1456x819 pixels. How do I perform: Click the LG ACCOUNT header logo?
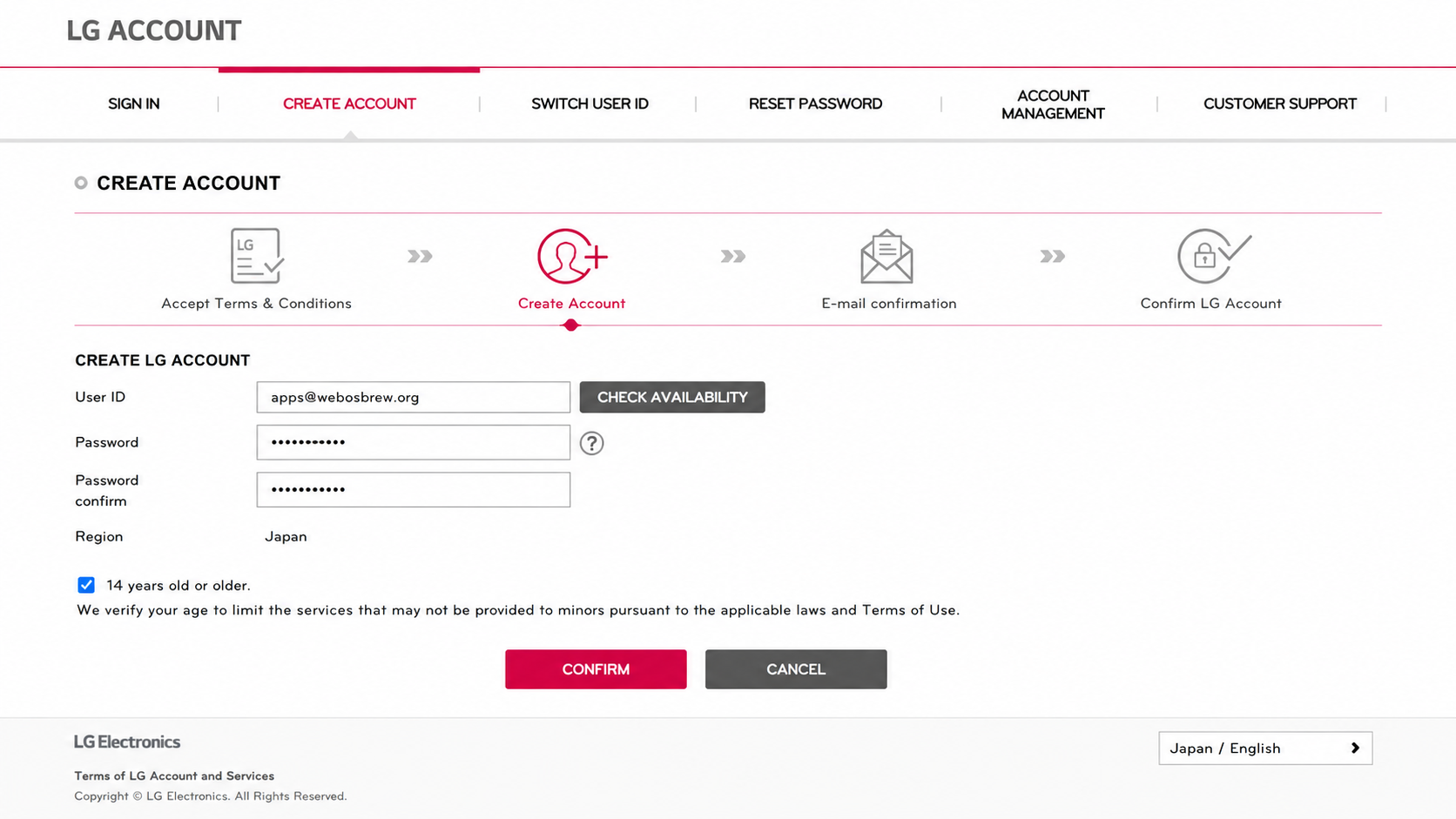[154, 30]
